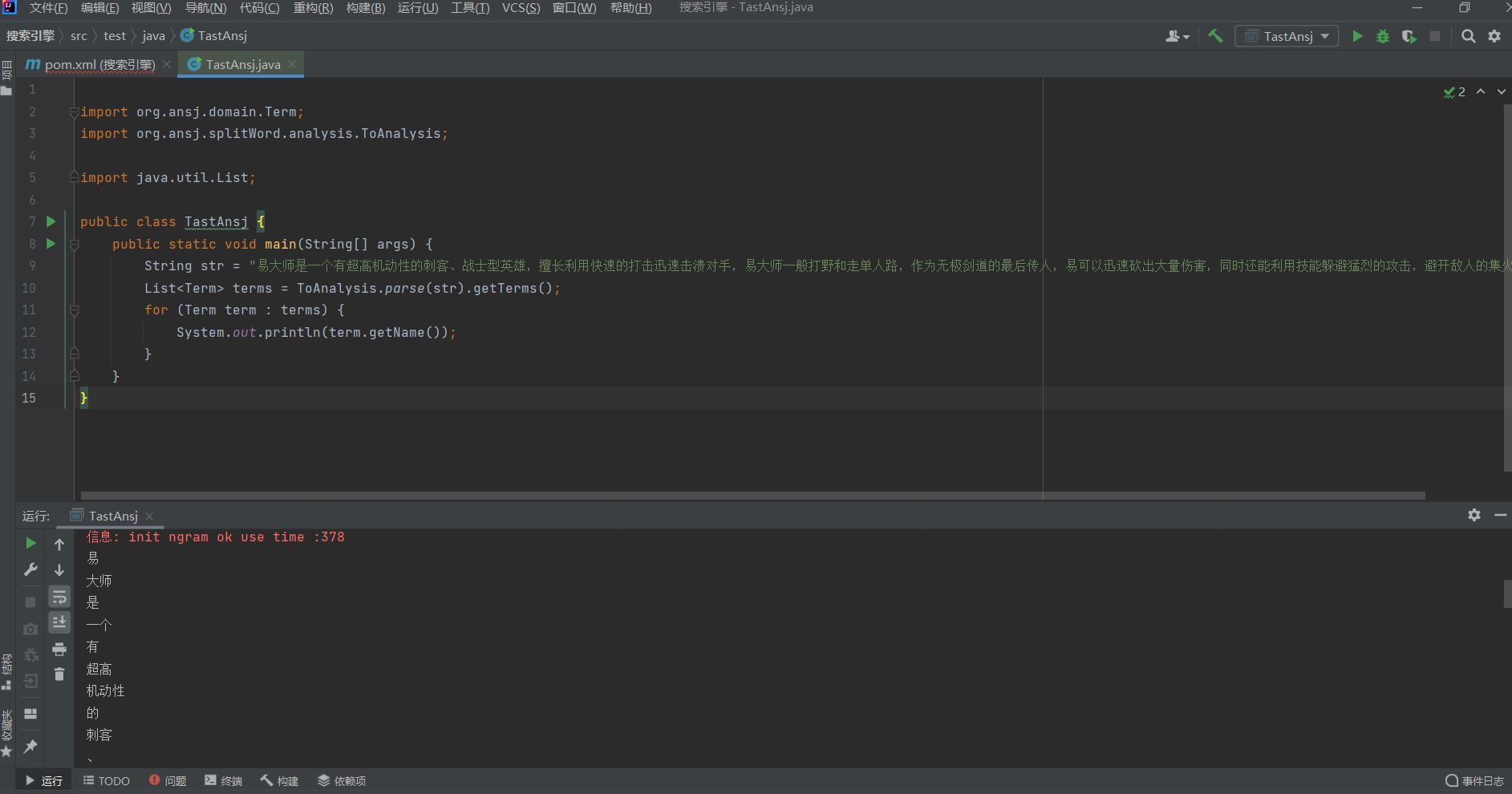Open the 代码(C) menu

[259, 8]
